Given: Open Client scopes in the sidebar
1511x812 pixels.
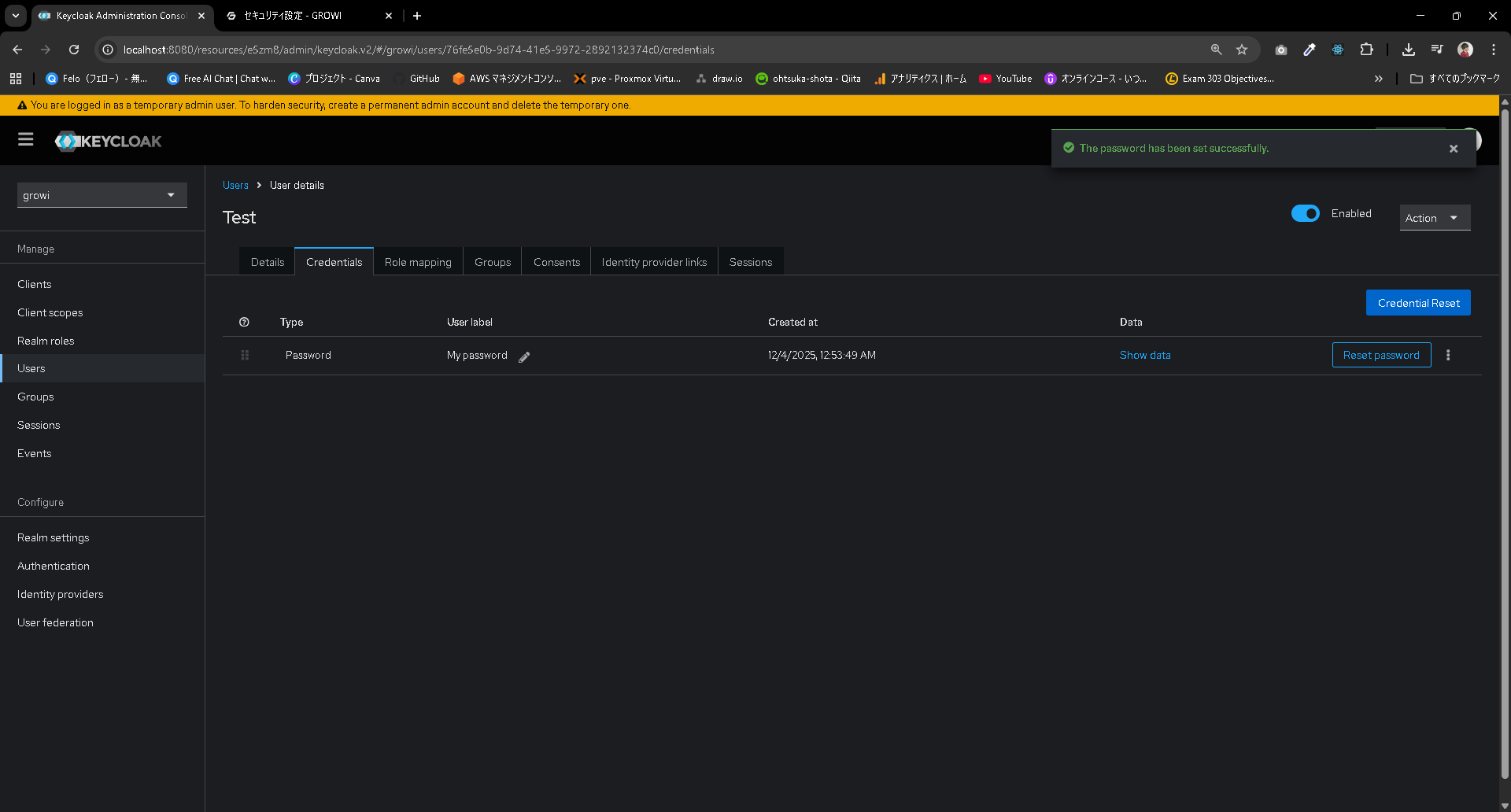Looking at the screenshot, I should (102, 312).
